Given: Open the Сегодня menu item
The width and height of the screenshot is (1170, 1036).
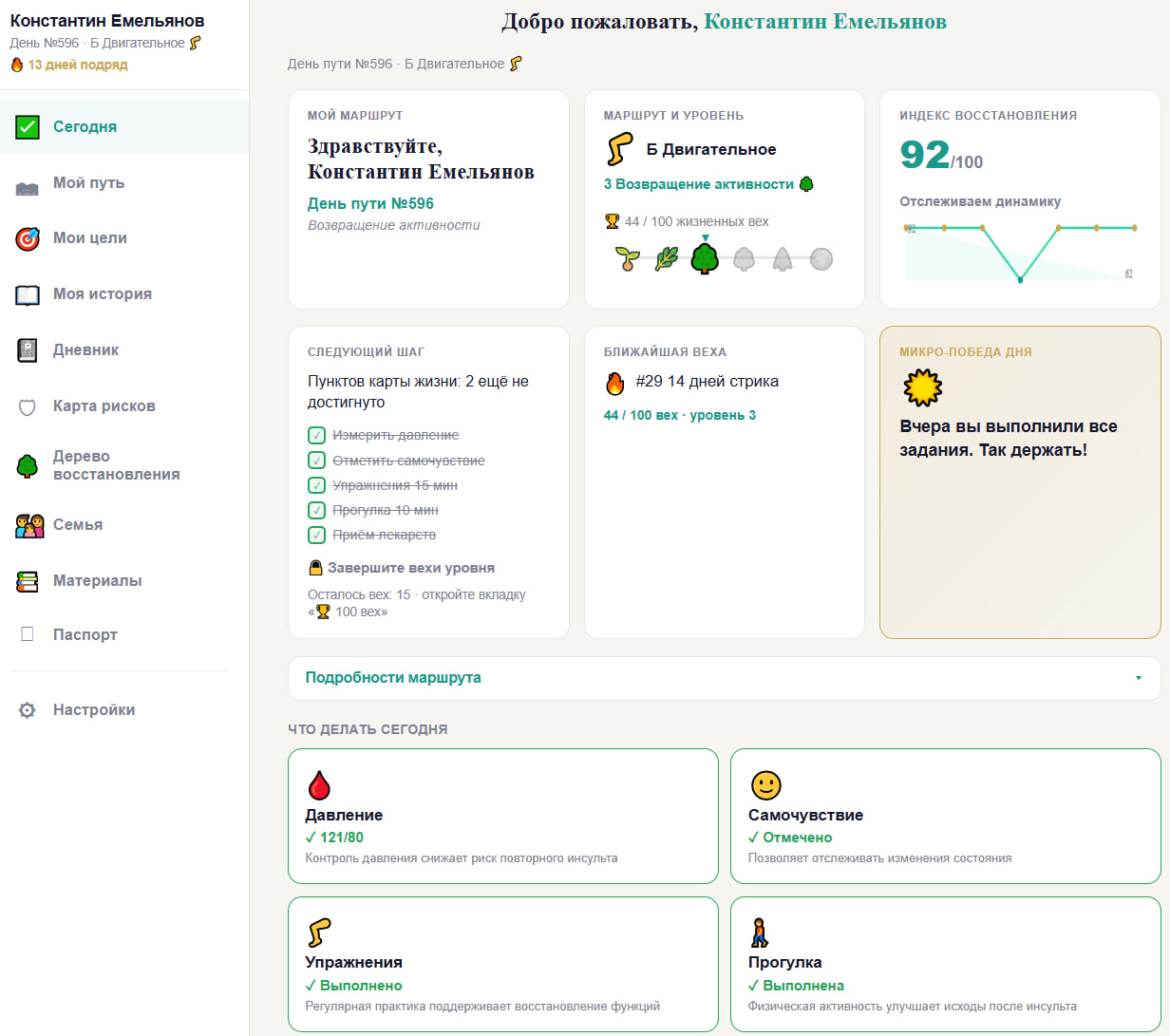Looking at the screenshot, I should 124,127.
